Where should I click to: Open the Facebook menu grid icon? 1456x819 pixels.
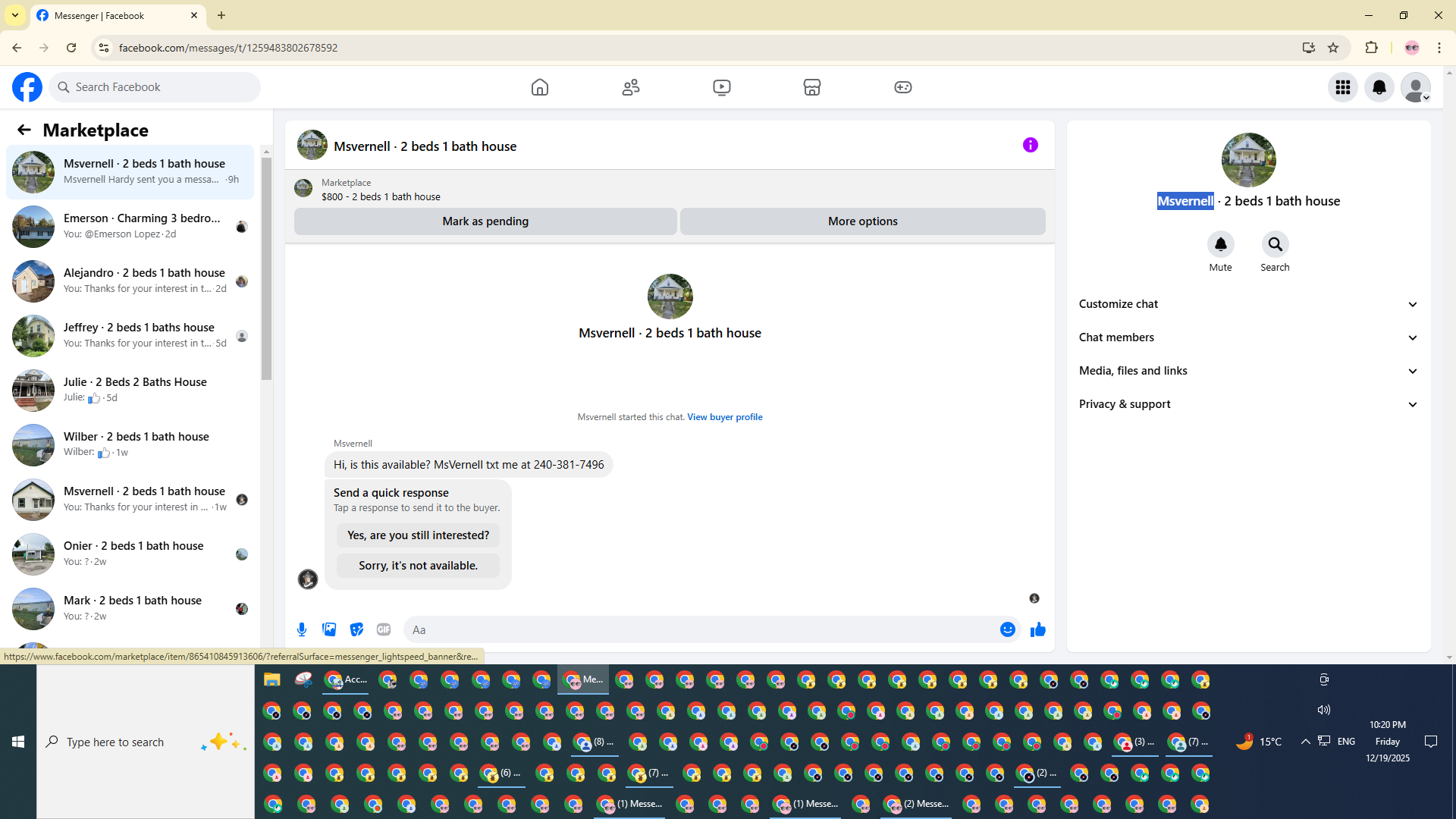(x=1342, y=87)
